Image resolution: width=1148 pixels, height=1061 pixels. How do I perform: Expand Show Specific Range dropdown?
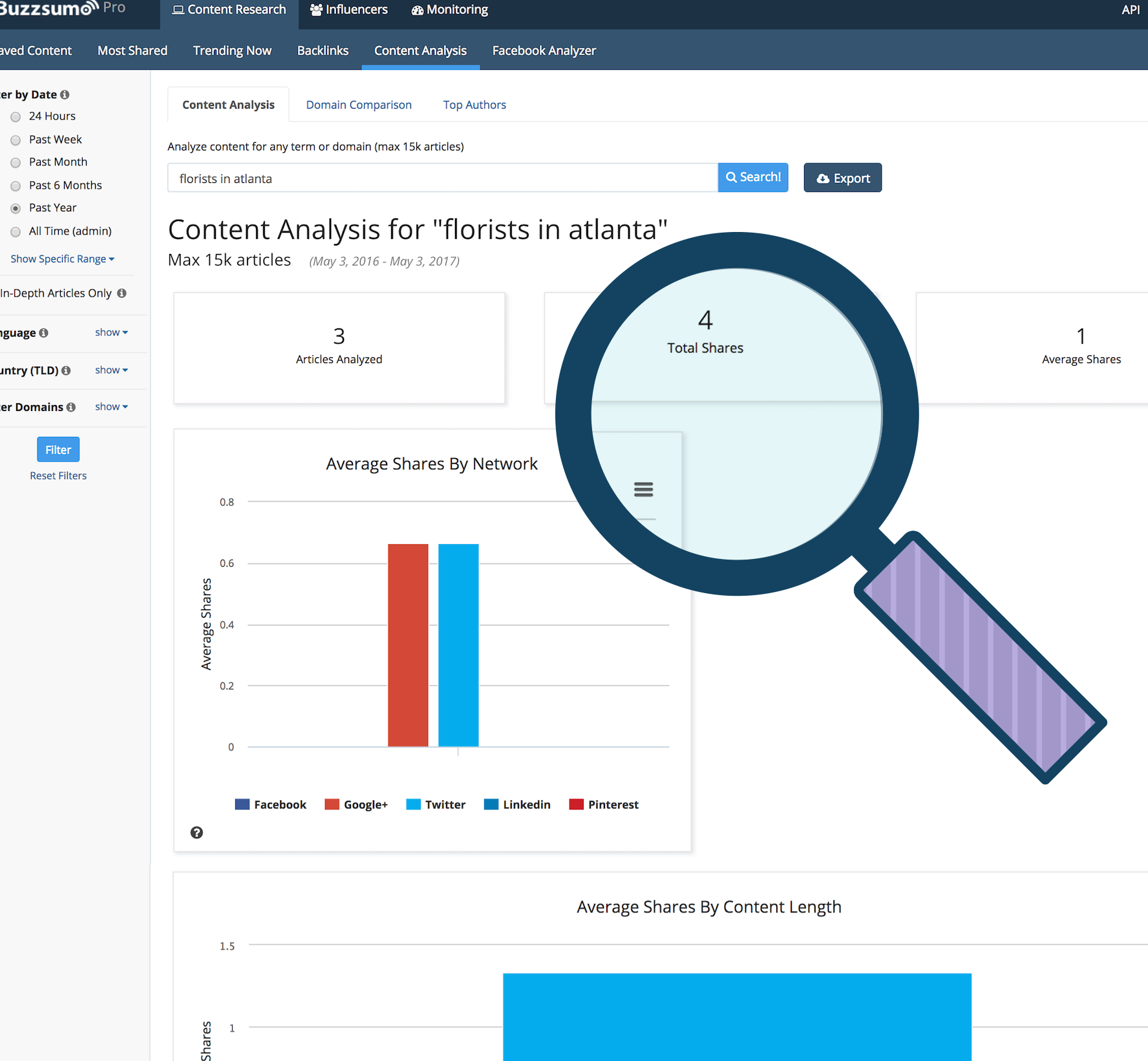coord(62,258)
